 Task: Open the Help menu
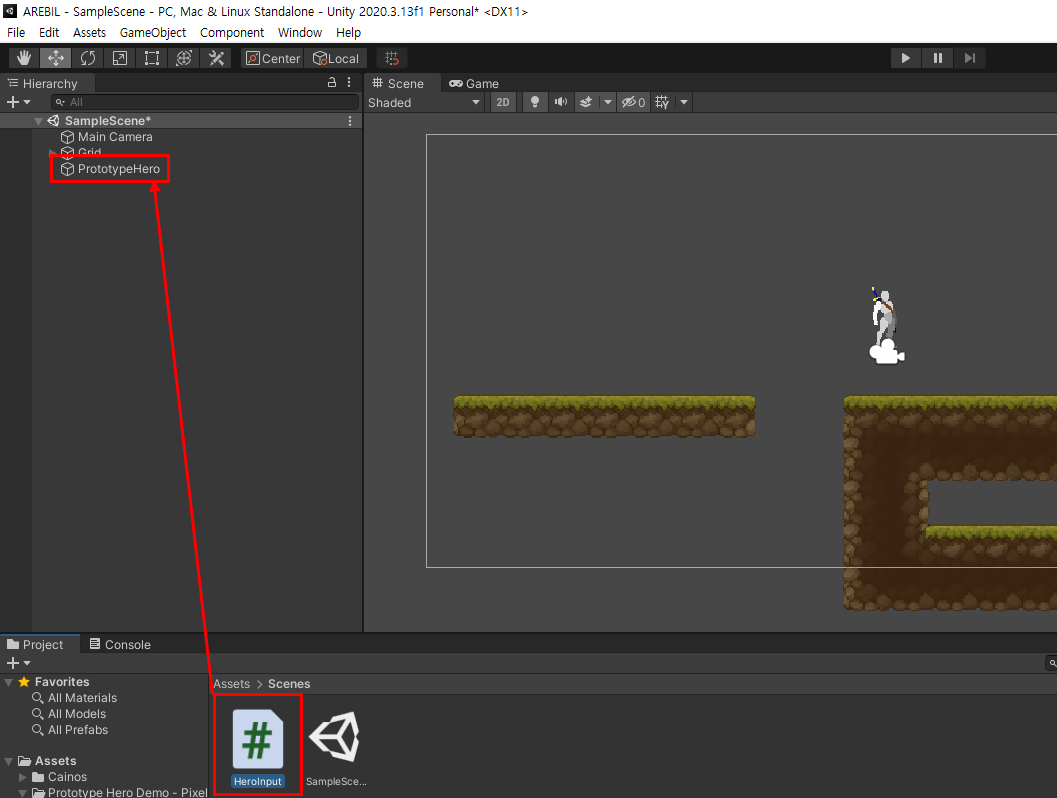pos(348,32)
